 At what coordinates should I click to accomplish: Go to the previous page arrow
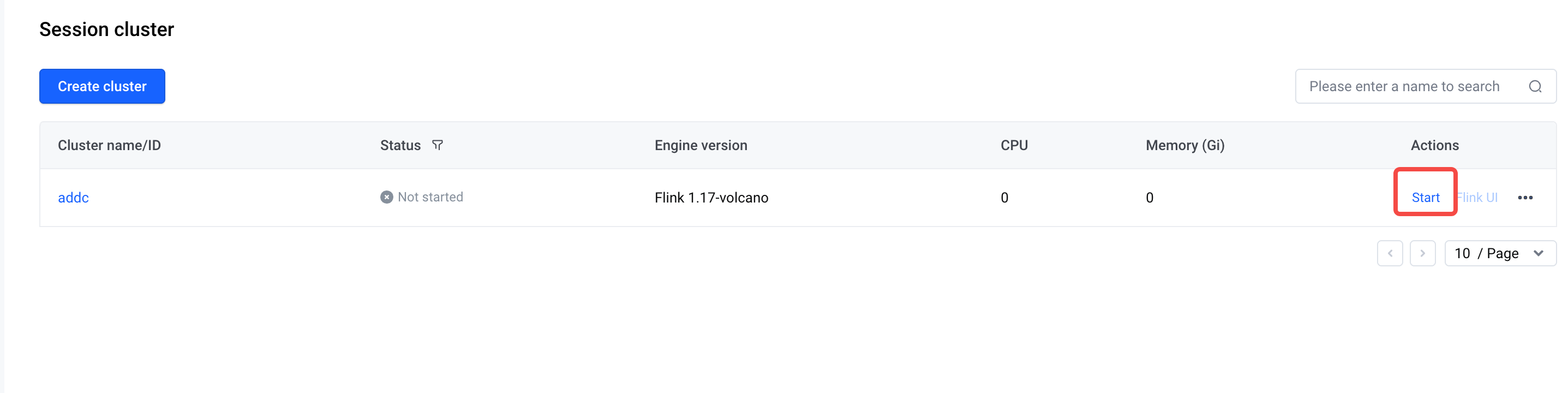tap(1390, 253)
